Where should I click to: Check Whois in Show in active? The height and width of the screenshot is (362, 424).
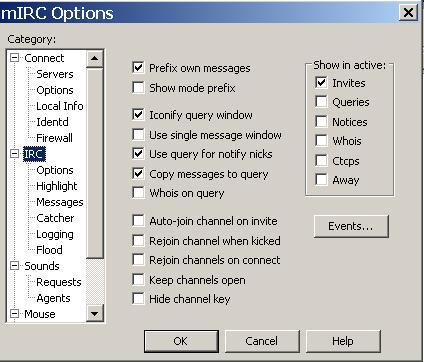click(x=321, y=141)
